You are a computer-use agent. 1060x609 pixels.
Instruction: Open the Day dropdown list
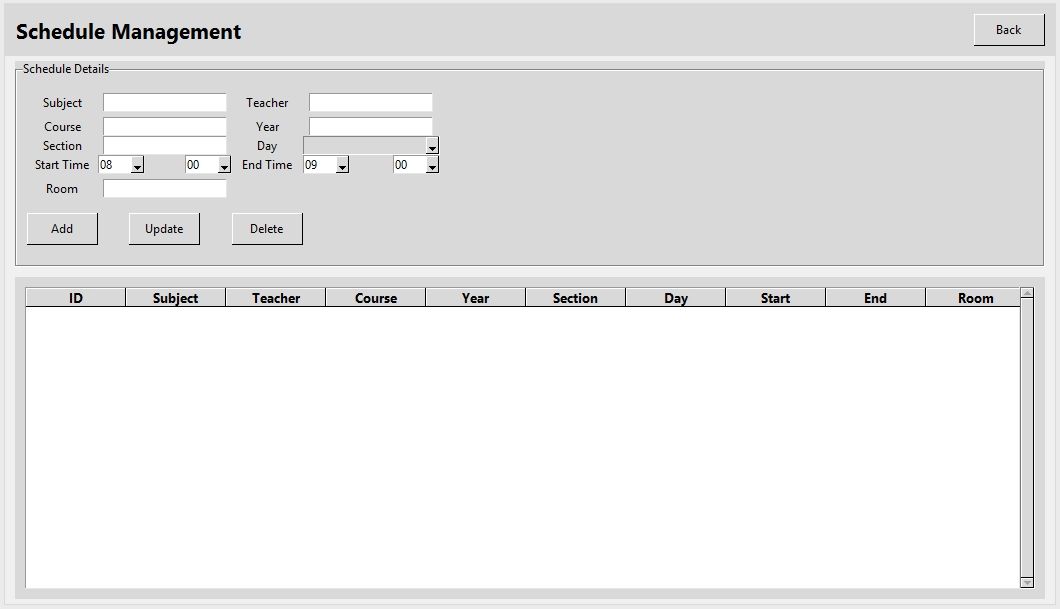[432, 147]
